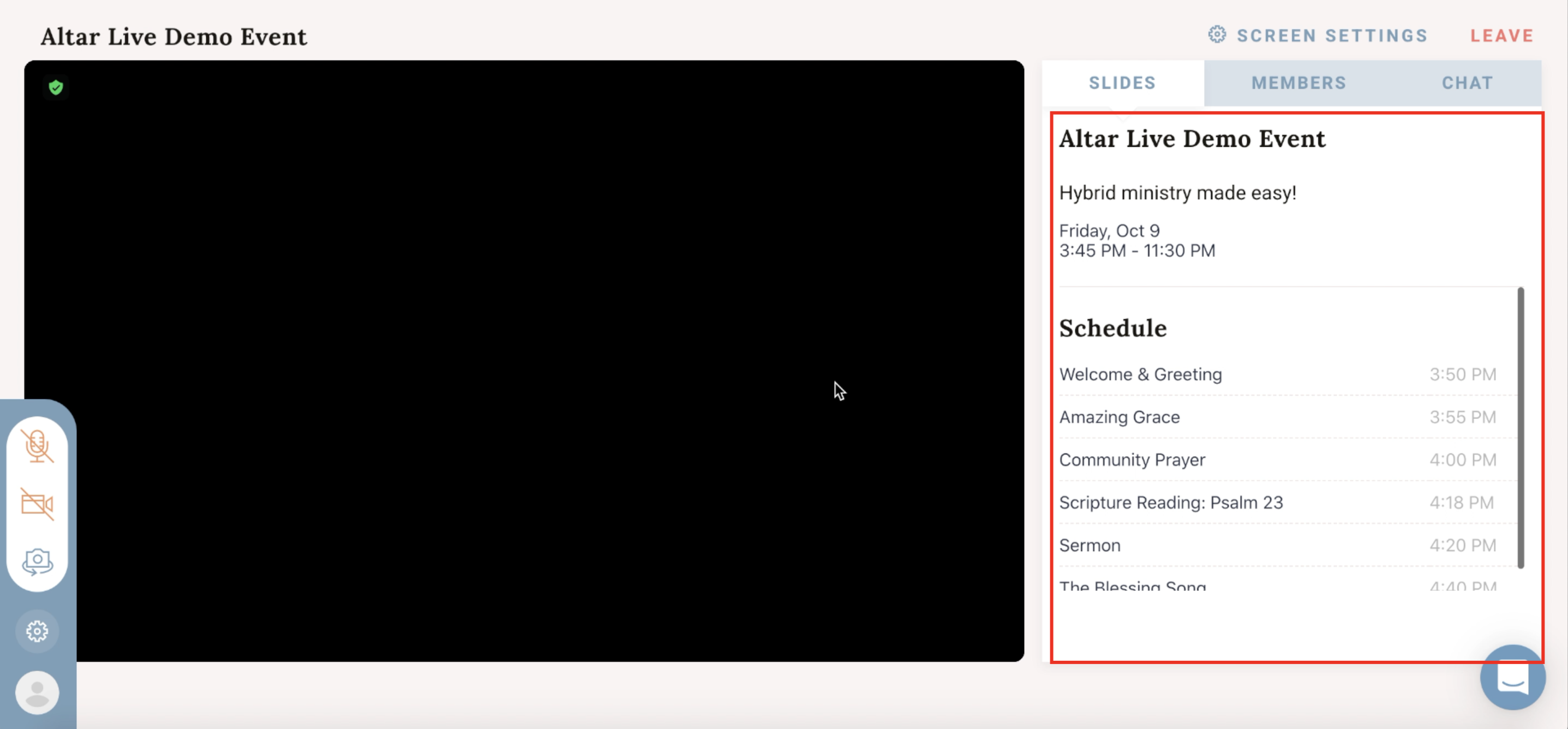Click the Schedule heading
Screen dimensions: 1568x729
click(x=1112, y=328)
